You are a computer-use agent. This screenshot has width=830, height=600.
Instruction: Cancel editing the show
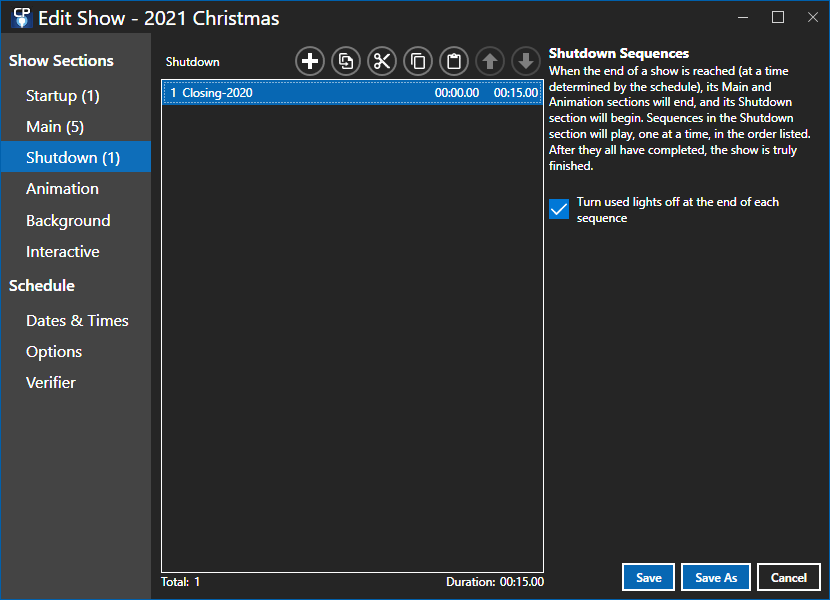click(789, 577)
